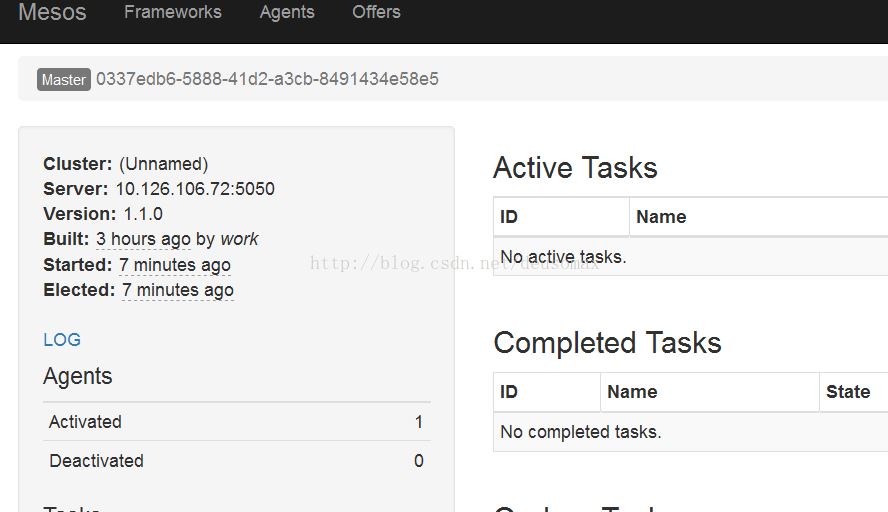The image size is (888, 512).
Task: Click the 'No active tasks.' message
Action: click(x=563, y=257)
